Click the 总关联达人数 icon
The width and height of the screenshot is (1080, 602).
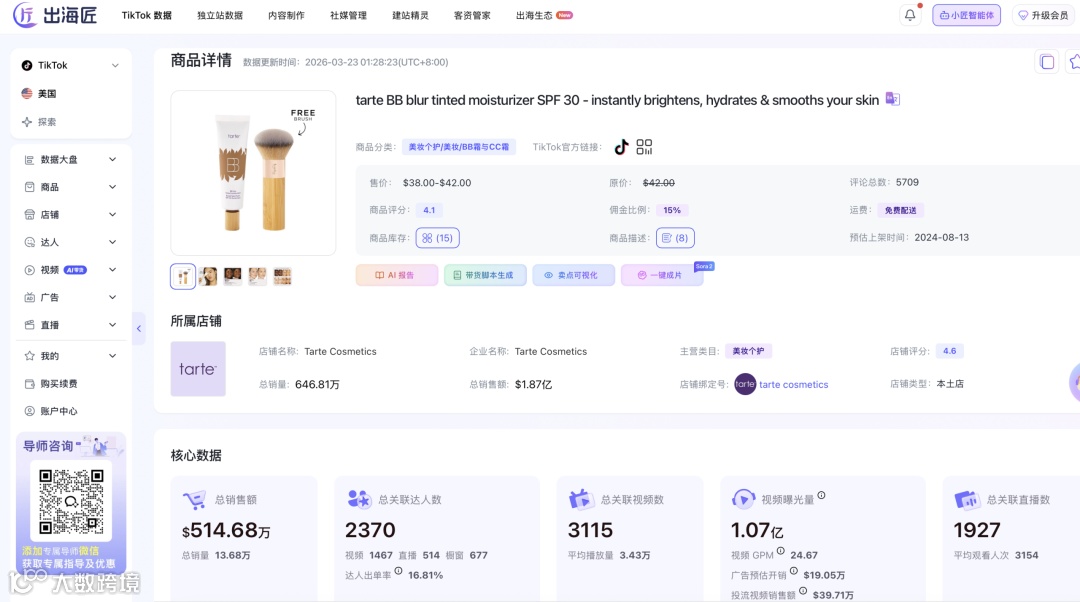tap(358, 499)
